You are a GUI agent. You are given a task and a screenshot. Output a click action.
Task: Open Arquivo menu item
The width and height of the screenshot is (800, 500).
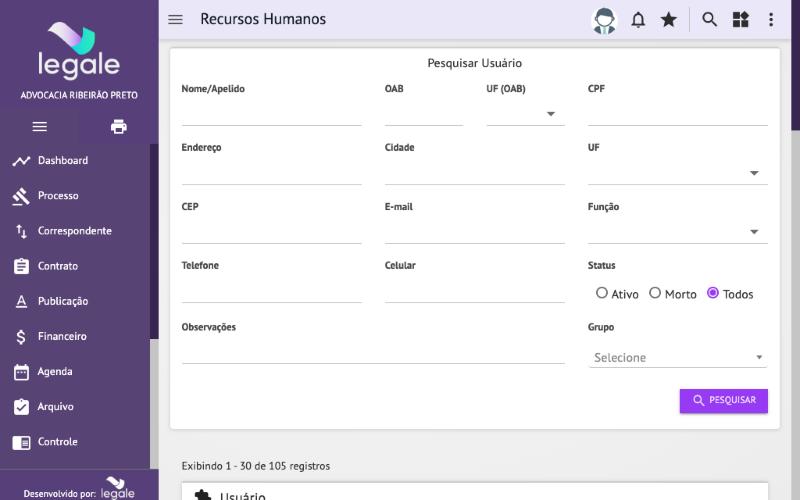click(55, 407)
